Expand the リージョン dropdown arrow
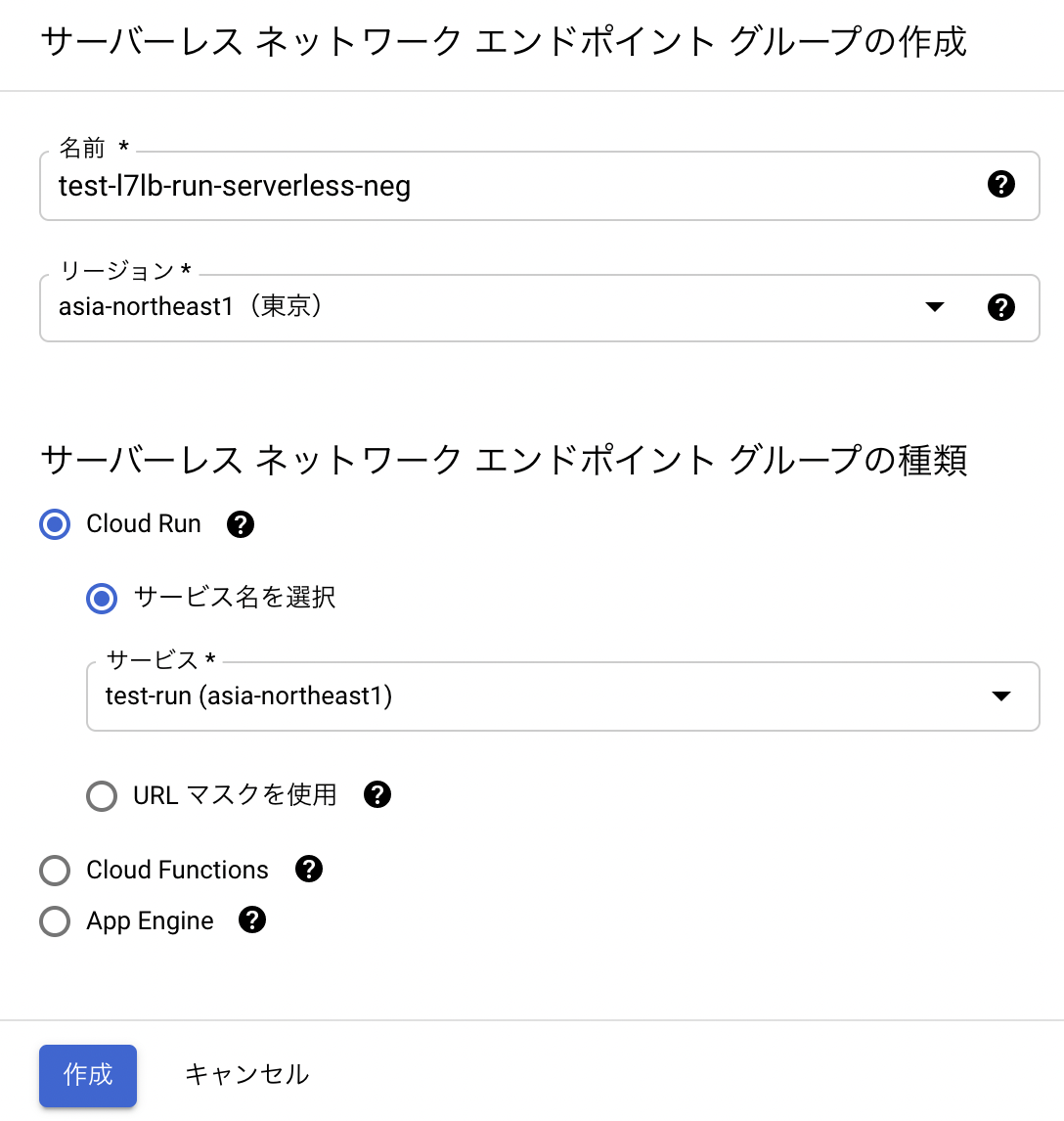 click(x=935, y=307)
